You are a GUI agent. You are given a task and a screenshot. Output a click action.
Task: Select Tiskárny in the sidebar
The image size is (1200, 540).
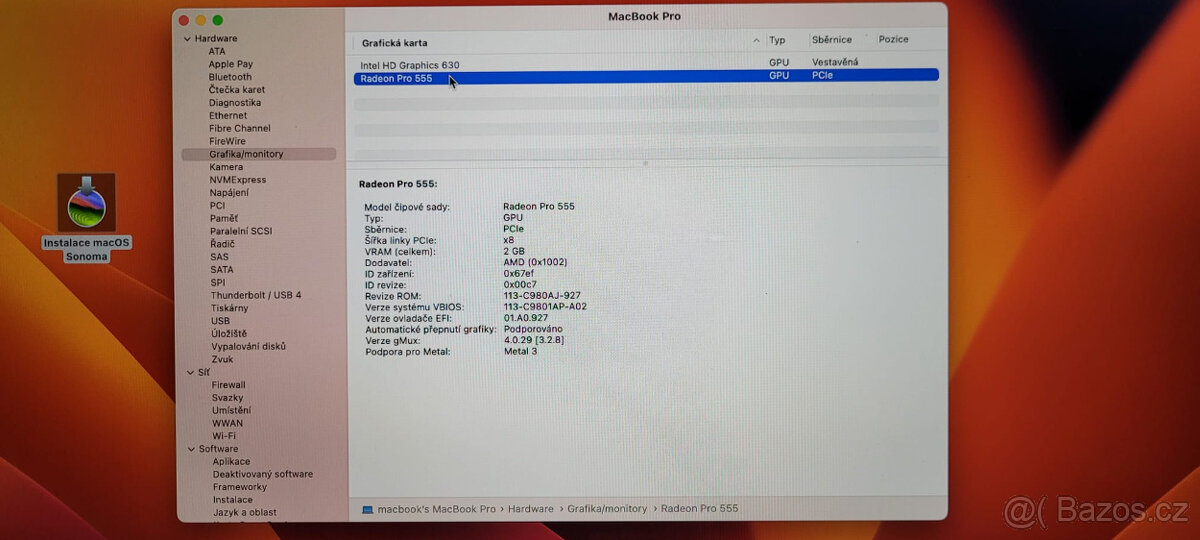[x=230, y=308]
